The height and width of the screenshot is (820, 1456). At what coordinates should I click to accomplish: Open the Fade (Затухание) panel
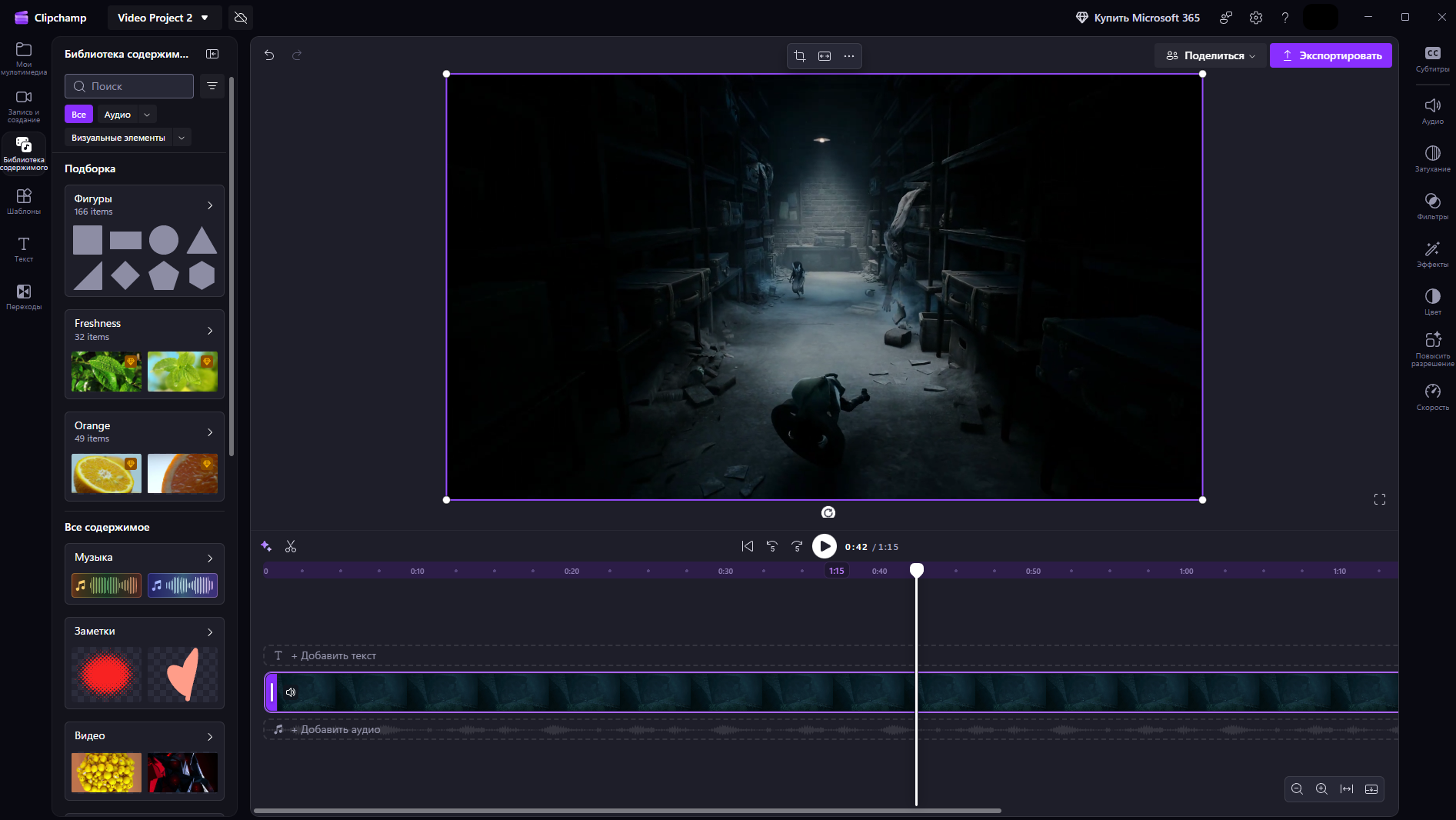coord(1432,159)
